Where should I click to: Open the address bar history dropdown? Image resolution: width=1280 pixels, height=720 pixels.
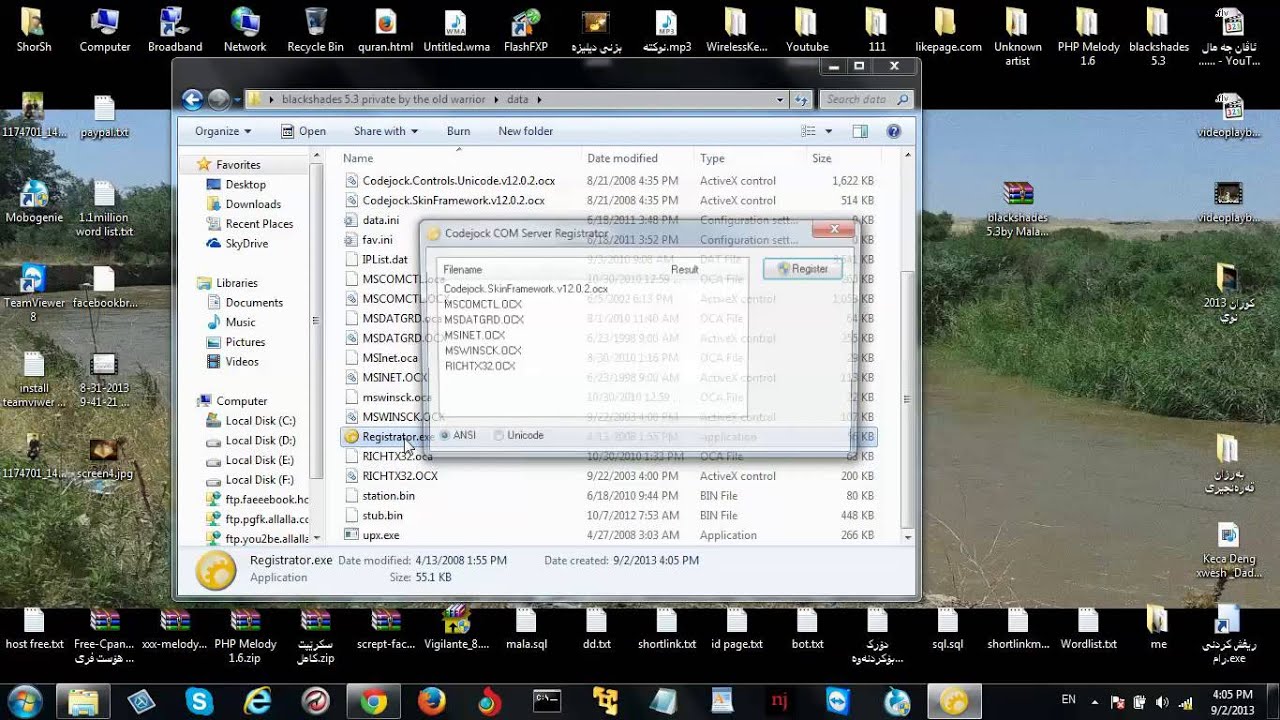780,100
